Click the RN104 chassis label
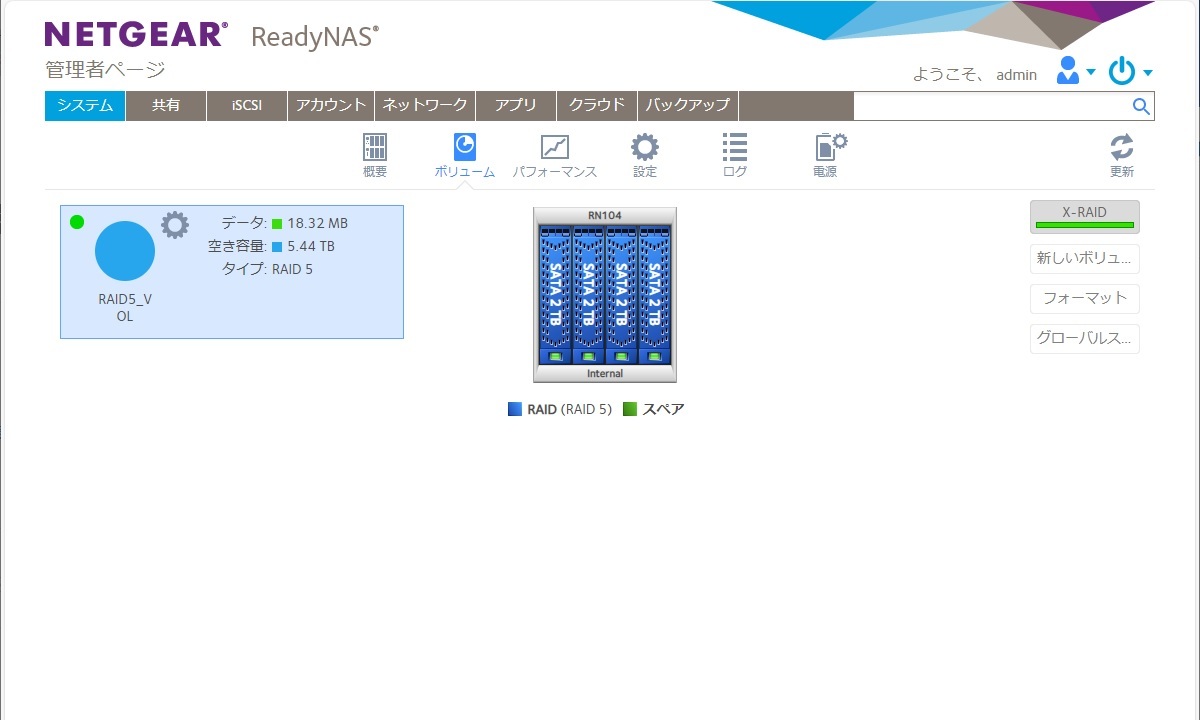The image size is (1200, 720). tap(605, 215)
